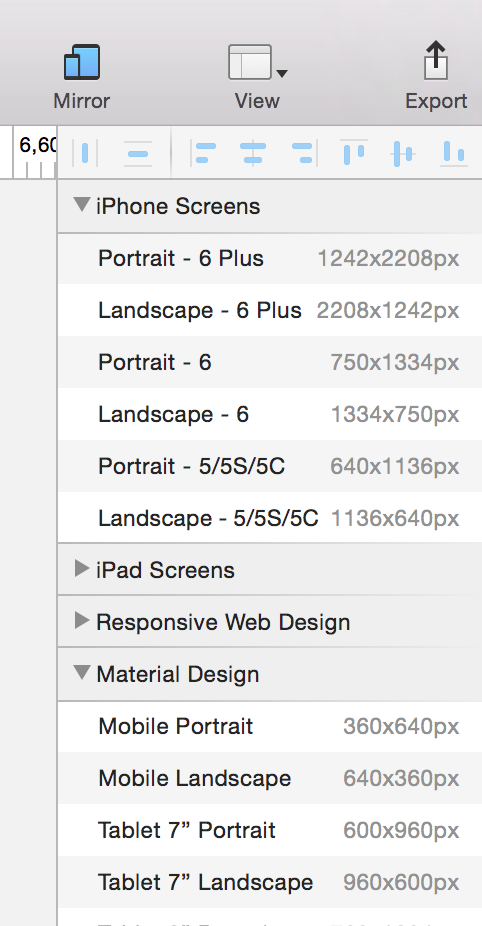482x926 pixels.
Task: Distribute objects horizontally
Action: pos(84,154)
